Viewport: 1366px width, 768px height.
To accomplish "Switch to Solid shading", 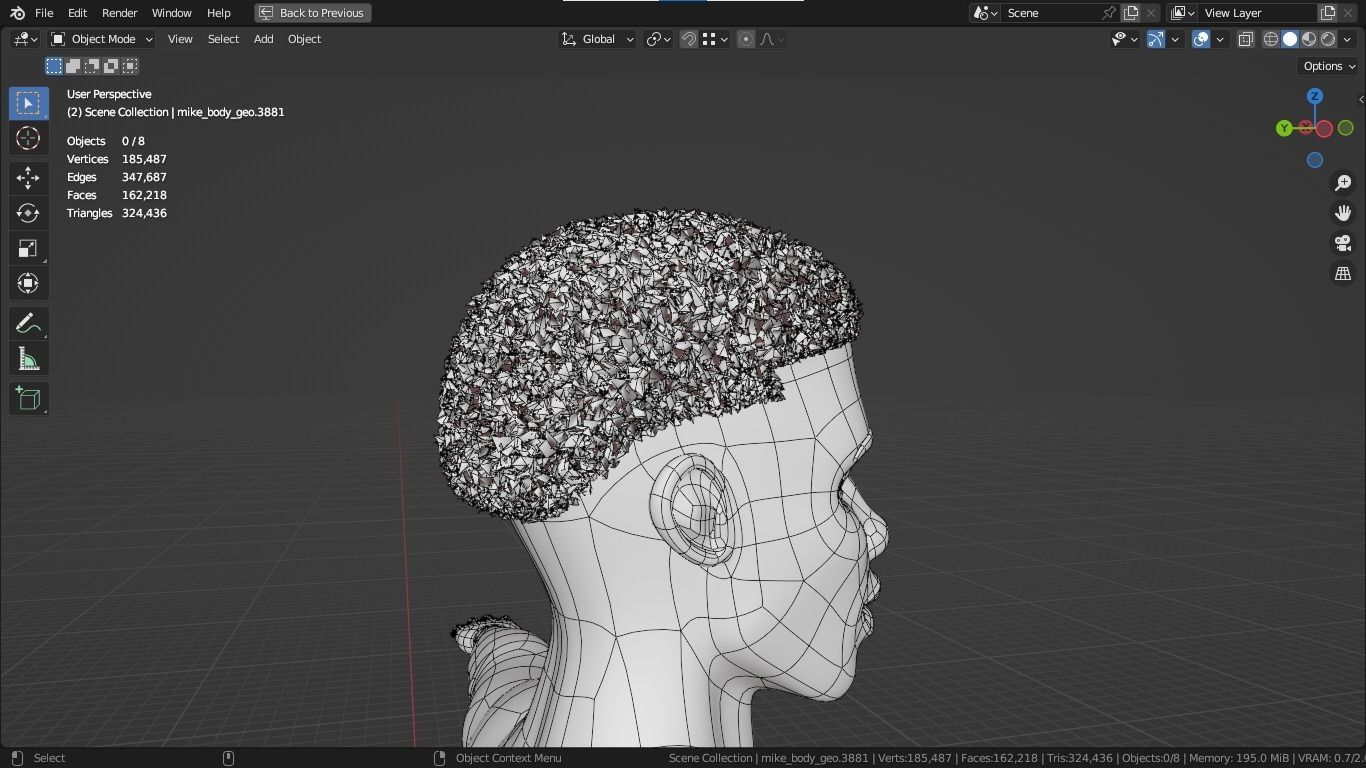I will pyautogui.click(x=1290, y=39).
